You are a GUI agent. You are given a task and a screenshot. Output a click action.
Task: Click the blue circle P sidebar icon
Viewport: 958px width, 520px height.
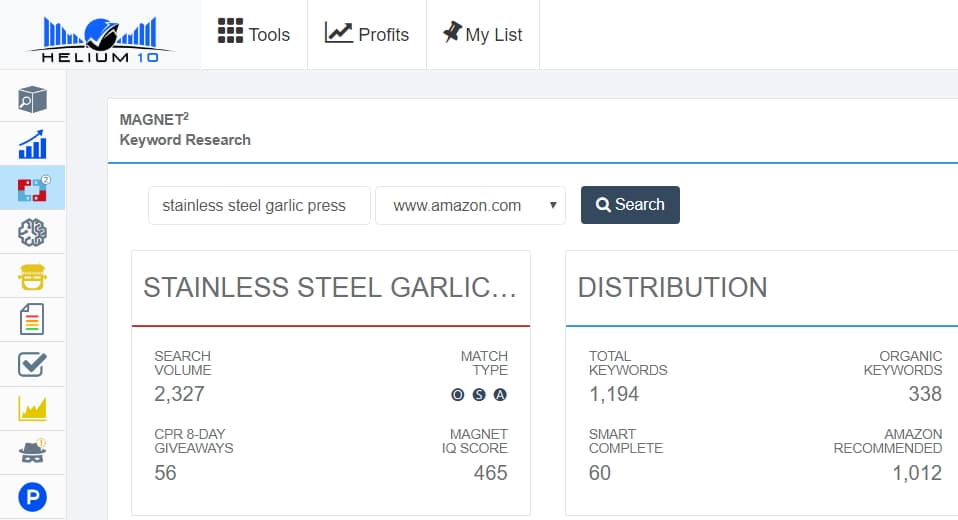pos(32,496)
